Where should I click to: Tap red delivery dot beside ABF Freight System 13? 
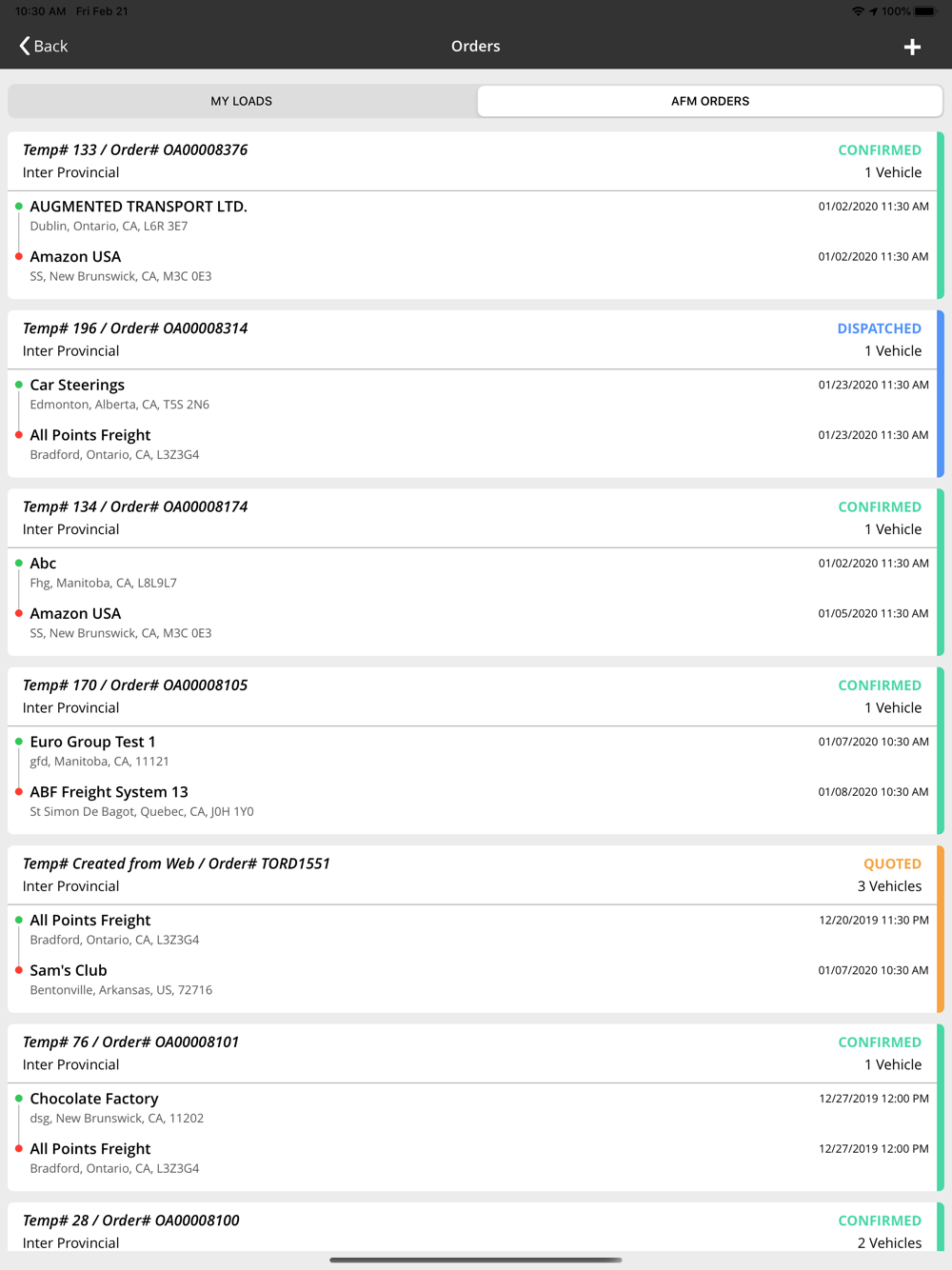click(19, 792)
